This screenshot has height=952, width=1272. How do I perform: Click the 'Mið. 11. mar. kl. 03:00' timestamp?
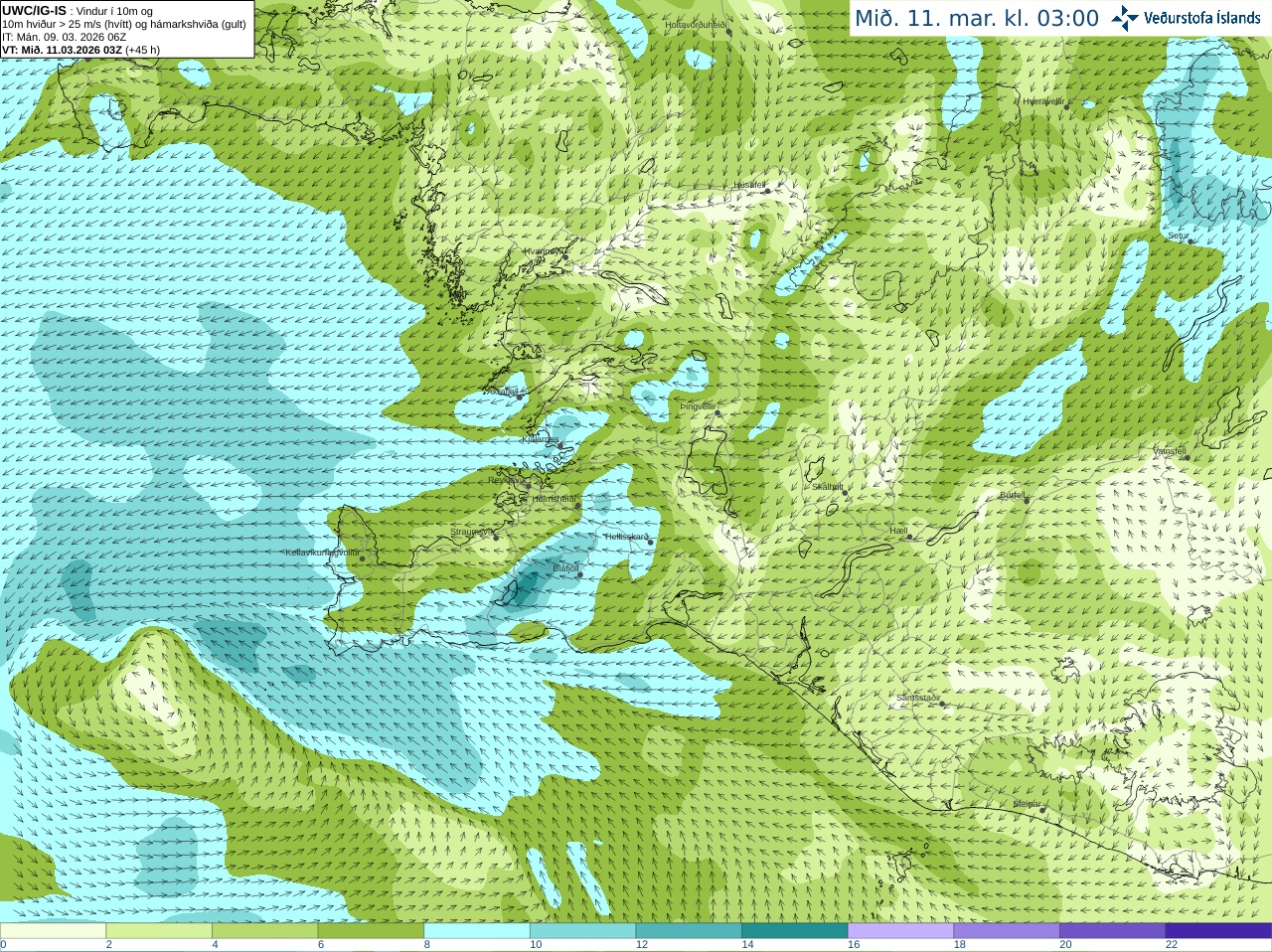coord(977,19)
